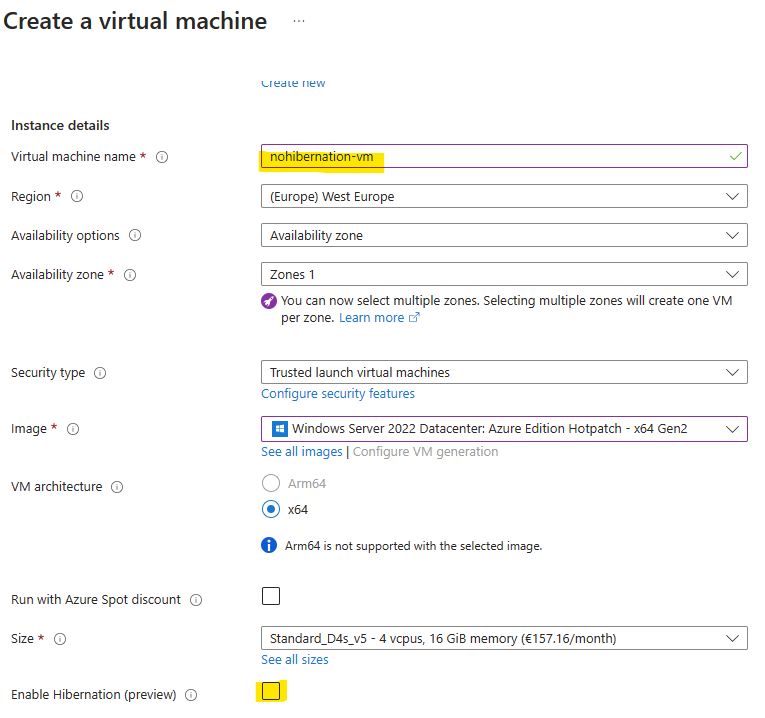Image resolution: width=765 pixels, height=718 pixels.
Task: Click Configure VM generation link
Action: (425, 452)
